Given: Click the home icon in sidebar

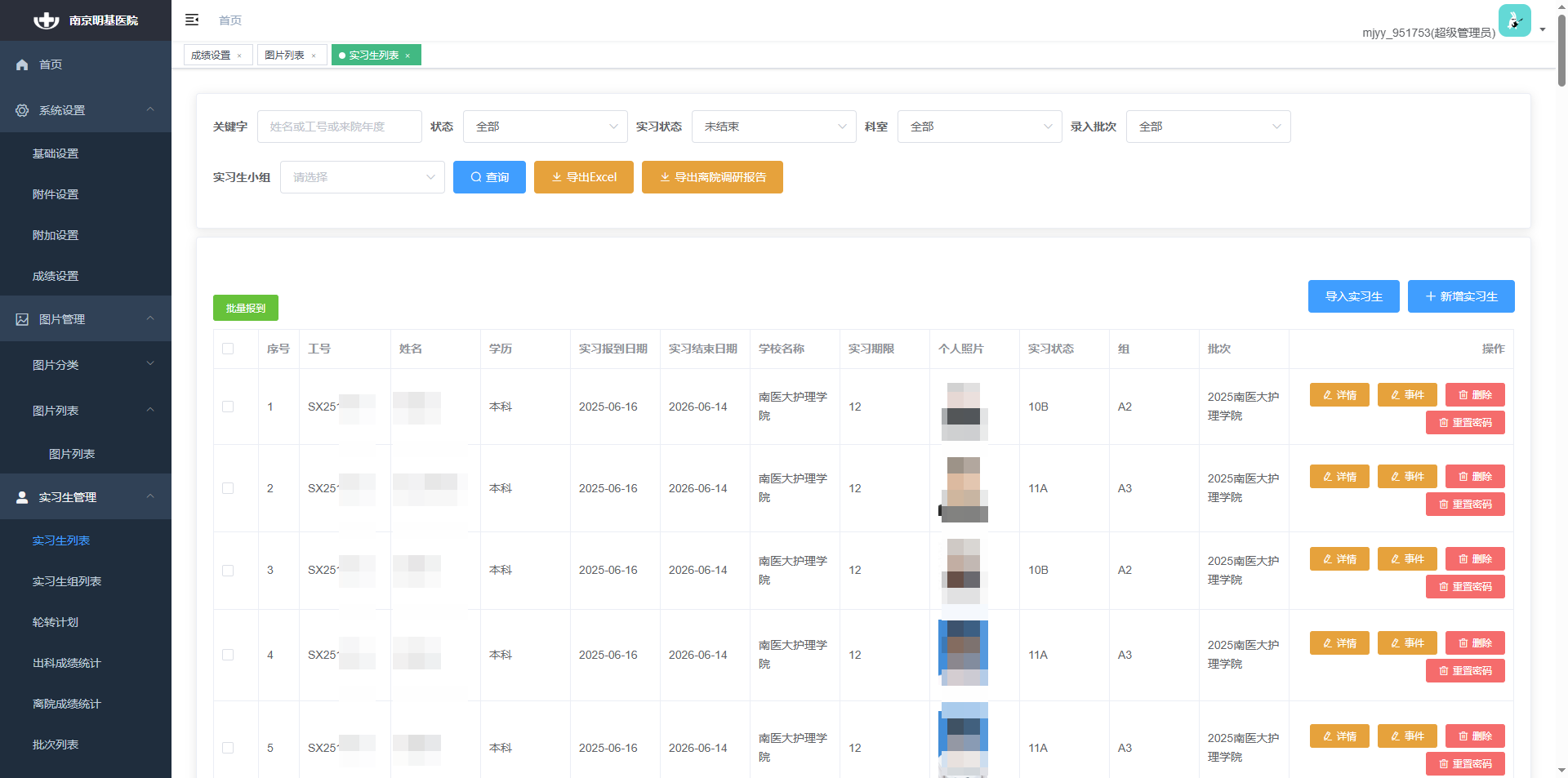Looking at the screenshot, I should coord(22,64).
